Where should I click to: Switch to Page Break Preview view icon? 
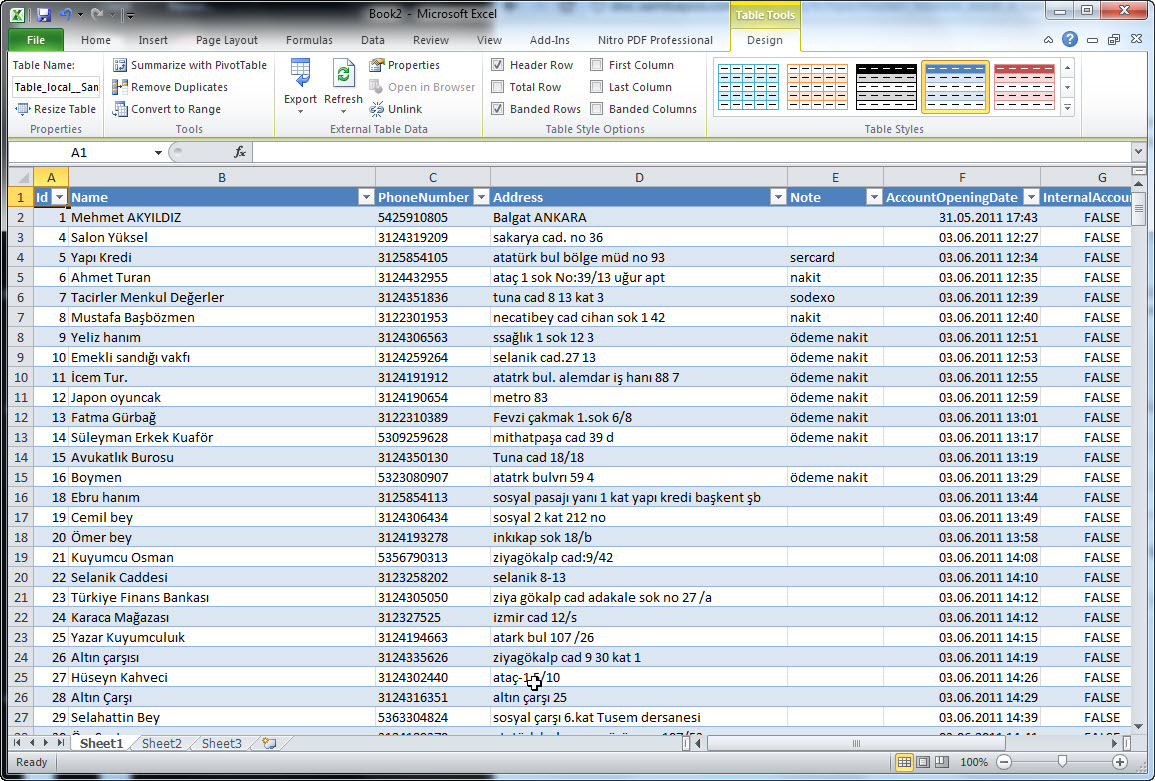tap(944, 762)
